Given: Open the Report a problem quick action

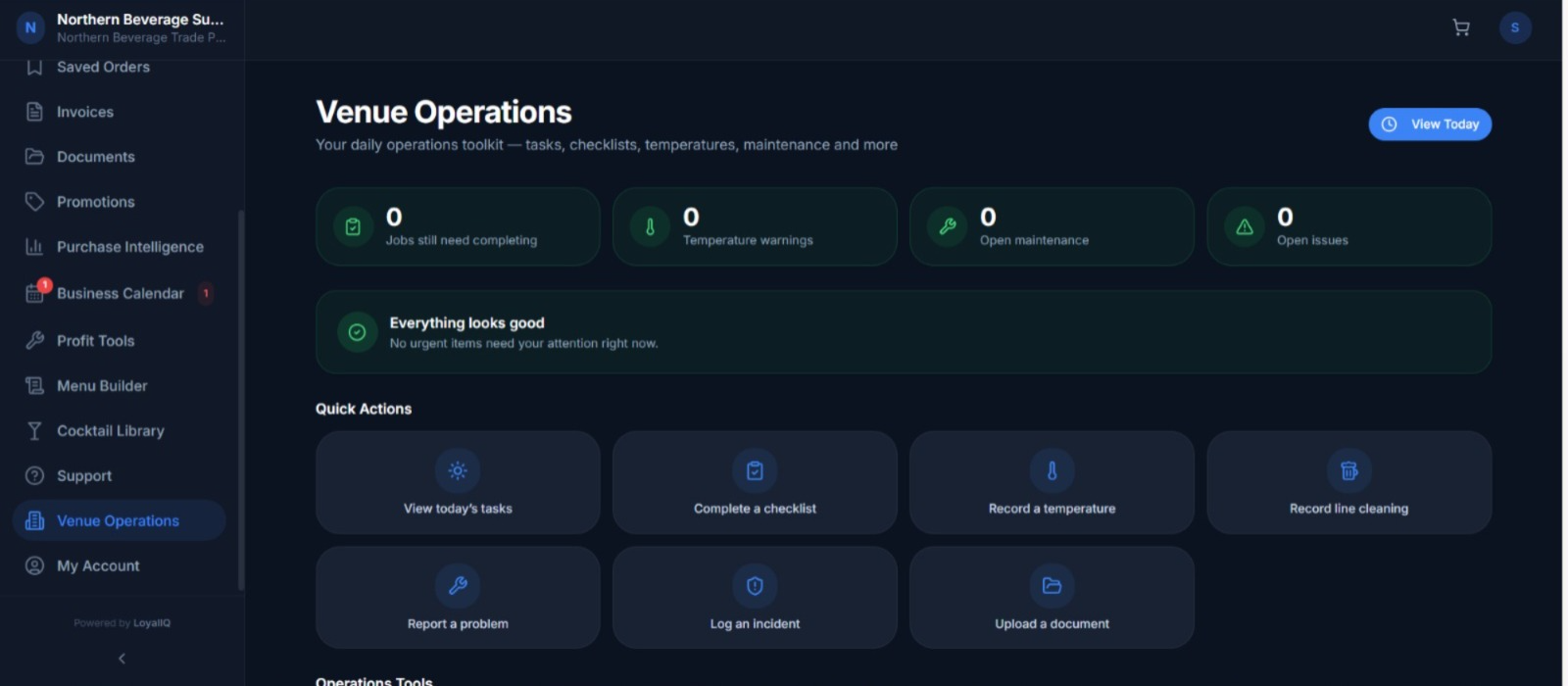Looking at the screenshot, I should 458,597.
